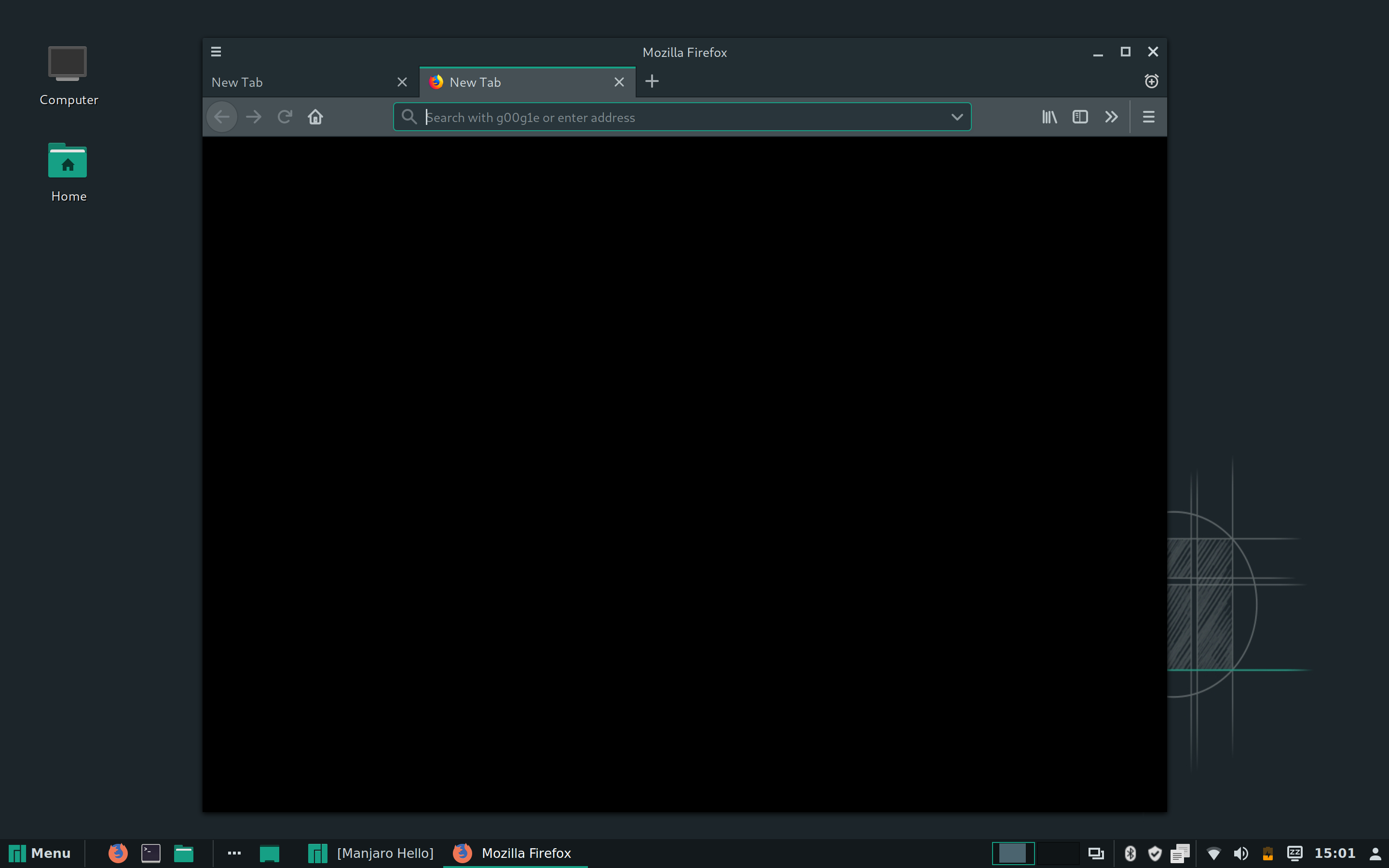Open the Manjaro Menu
This screenshot has width=1389, height=868.
[40, 853]
